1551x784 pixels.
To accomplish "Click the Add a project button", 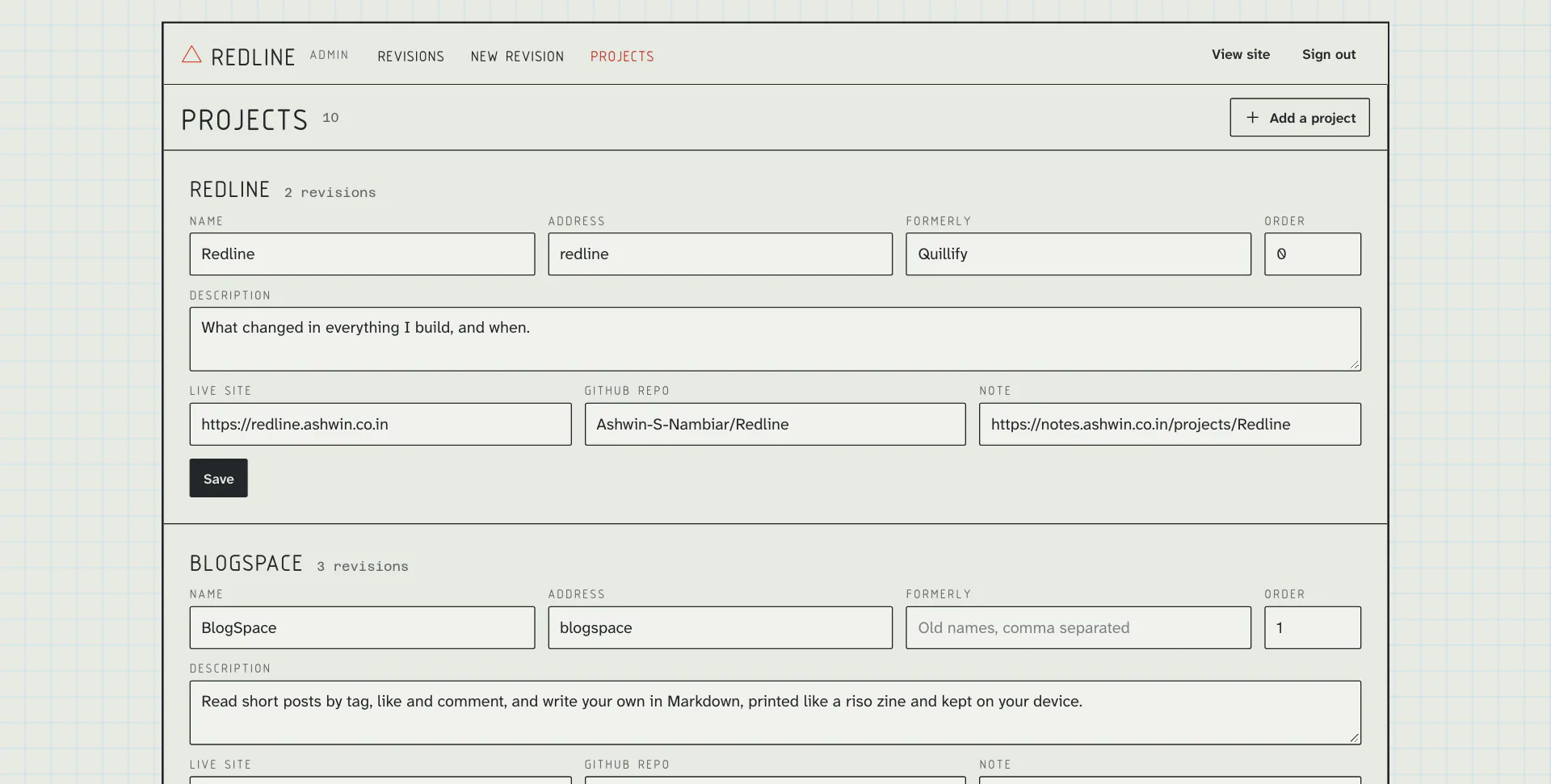I will [x=1299, y=117].
